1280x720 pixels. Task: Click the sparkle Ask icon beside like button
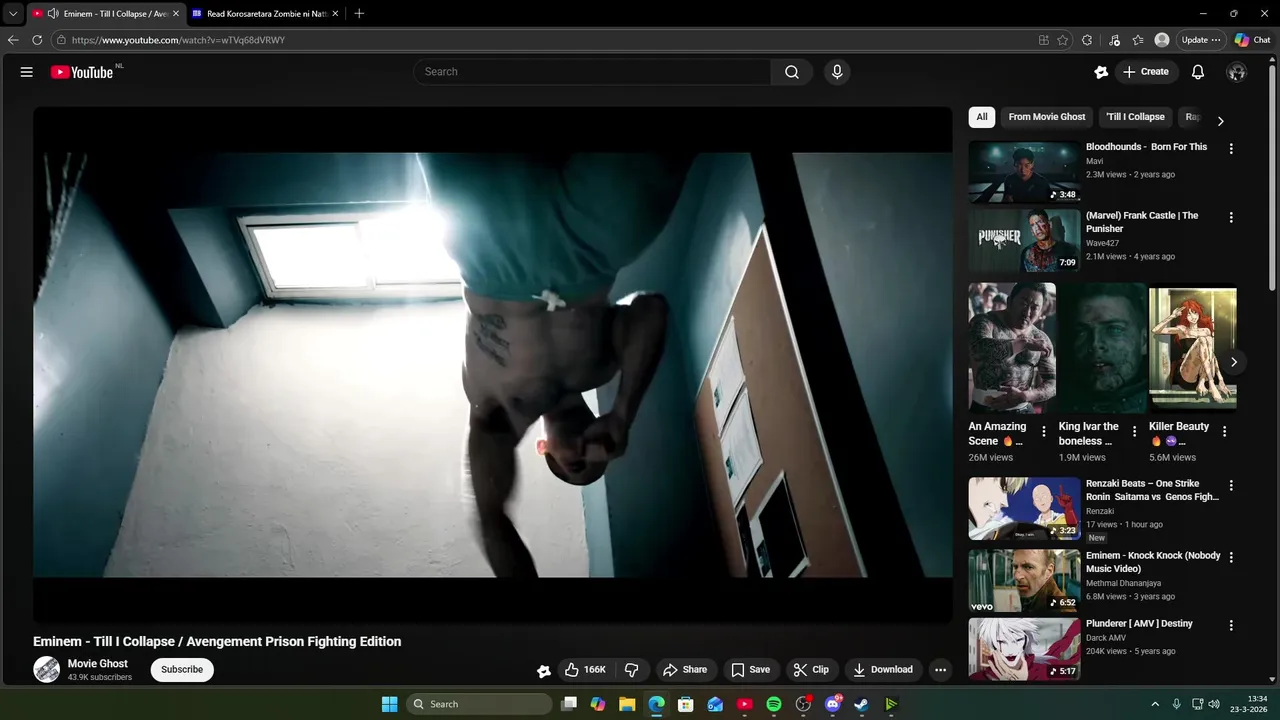click(x=544, y=671)
